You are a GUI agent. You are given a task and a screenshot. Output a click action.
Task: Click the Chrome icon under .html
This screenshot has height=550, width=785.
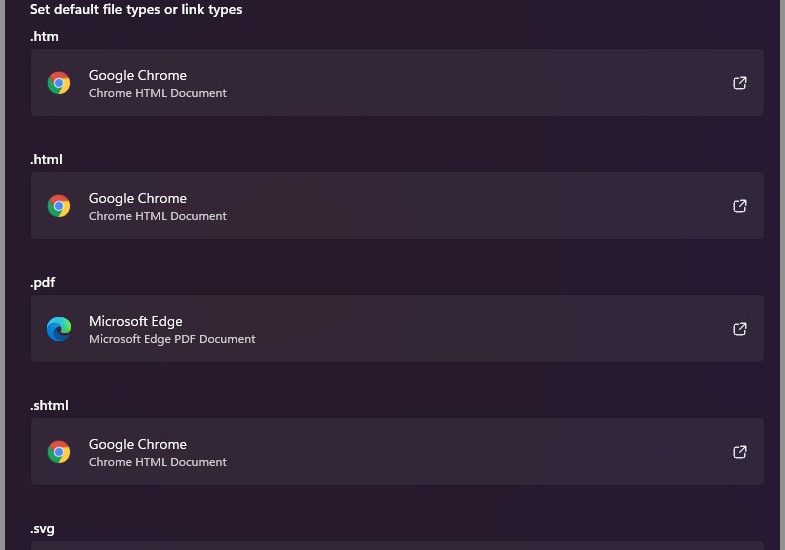pyautogui.click(x=59, y=206)
